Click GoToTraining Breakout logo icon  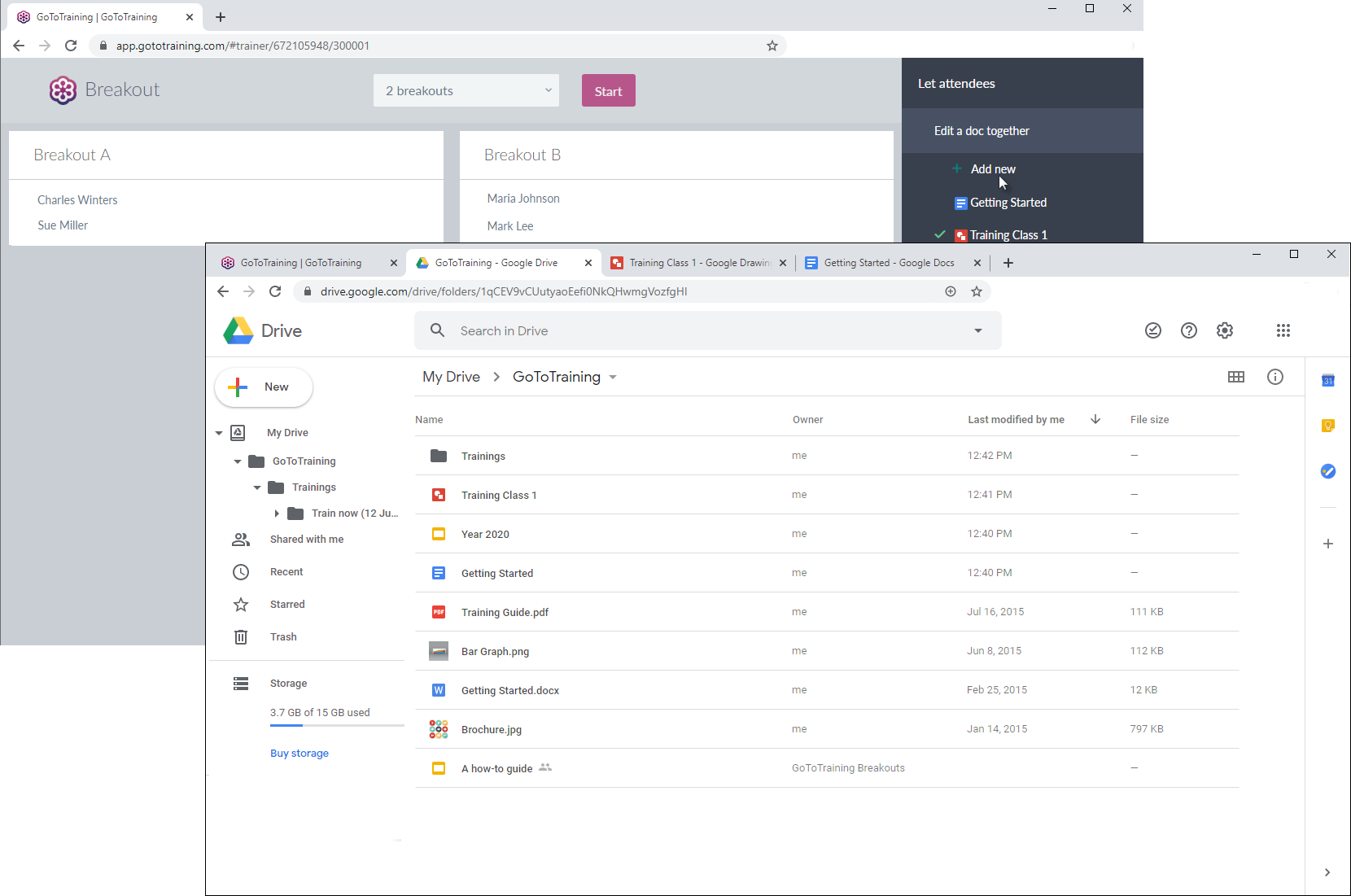[x=63, y=90]
